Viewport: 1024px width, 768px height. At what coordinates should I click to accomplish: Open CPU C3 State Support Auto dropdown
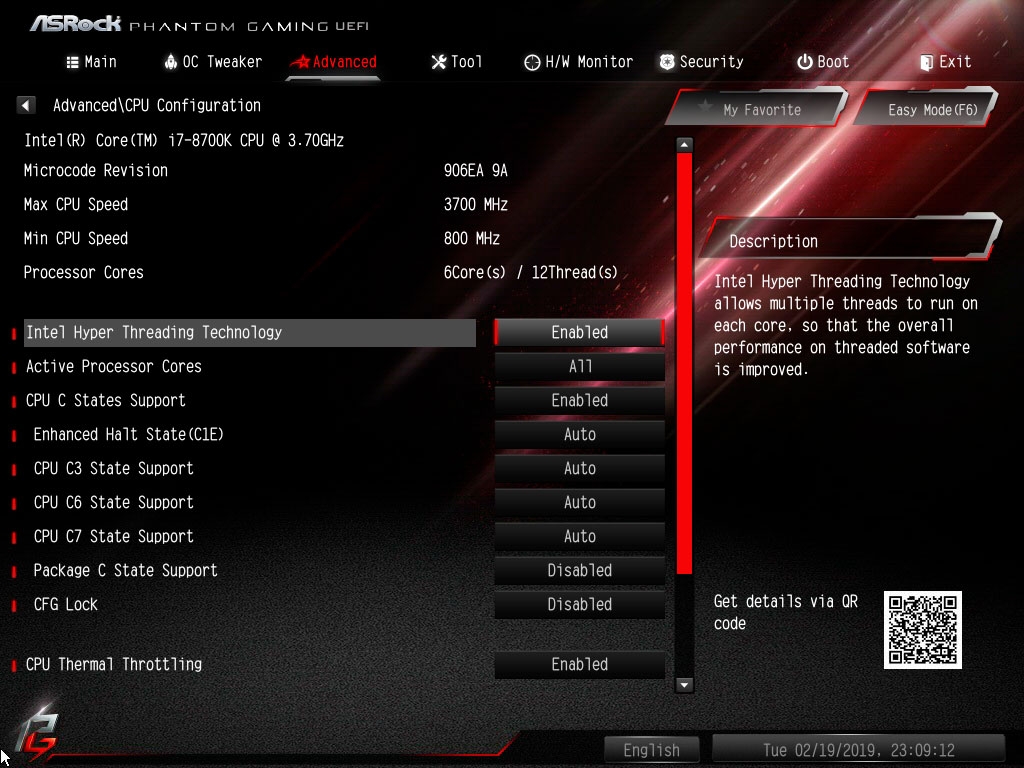click(579, 468)
